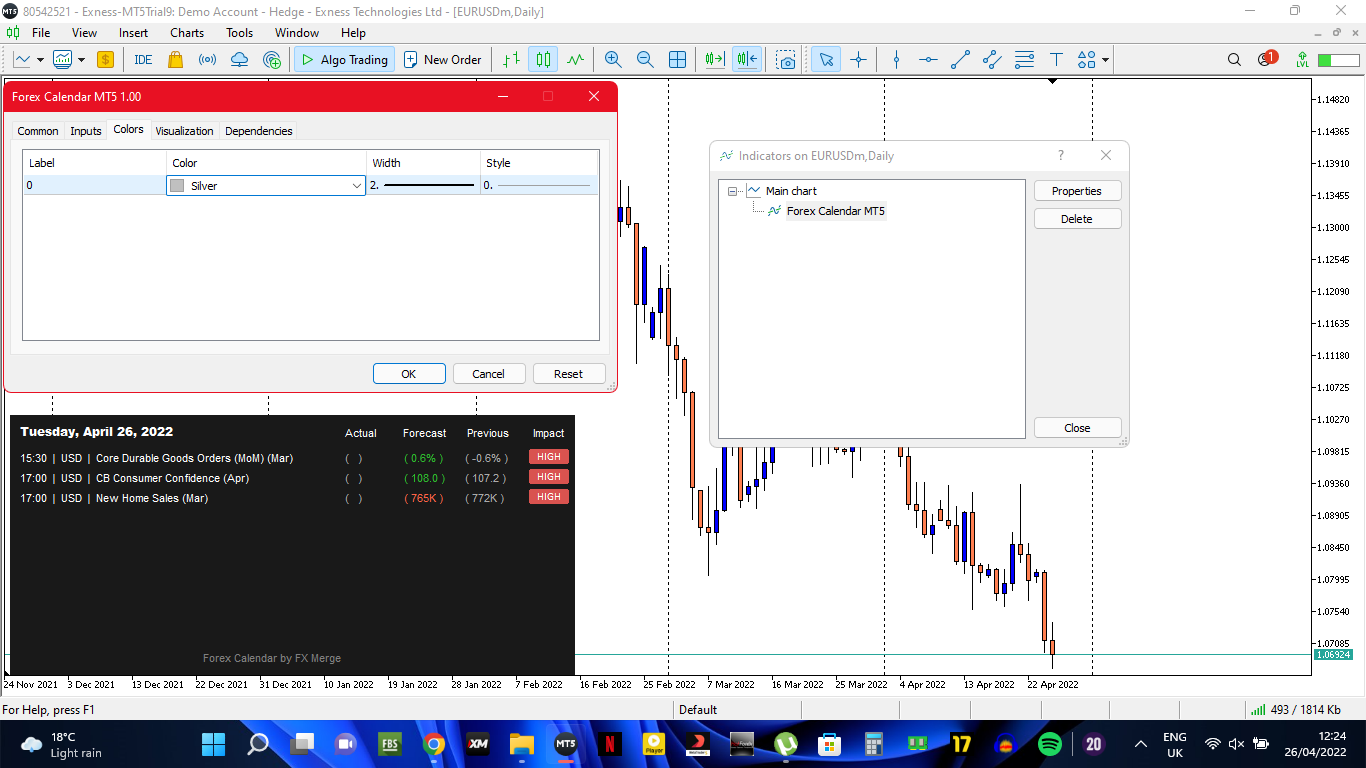The height and width of the screenshot is (768, 1366).
Task: Open Netflix from the taskbar
Action: [610, 744]
